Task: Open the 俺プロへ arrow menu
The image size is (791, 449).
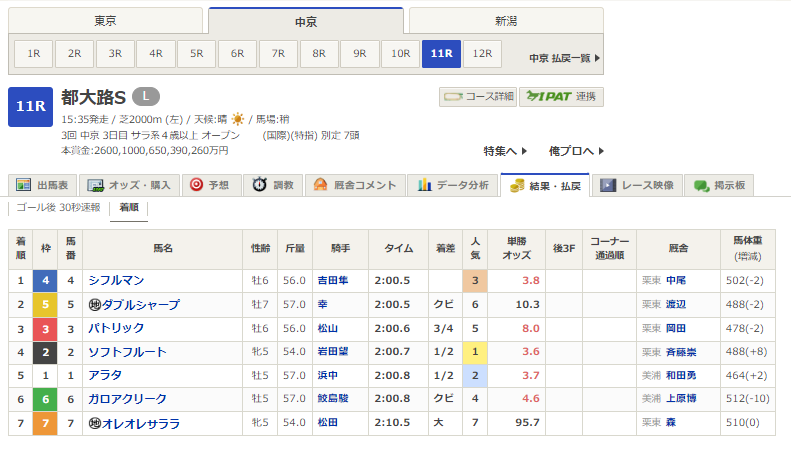Action: click(602, 151)
